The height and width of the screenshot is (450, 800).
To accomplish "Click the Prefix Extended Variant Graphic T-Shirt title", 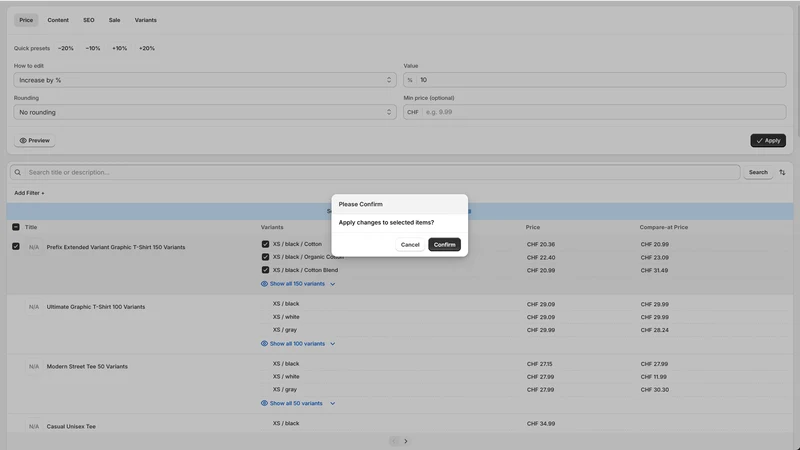I will 116,247.
